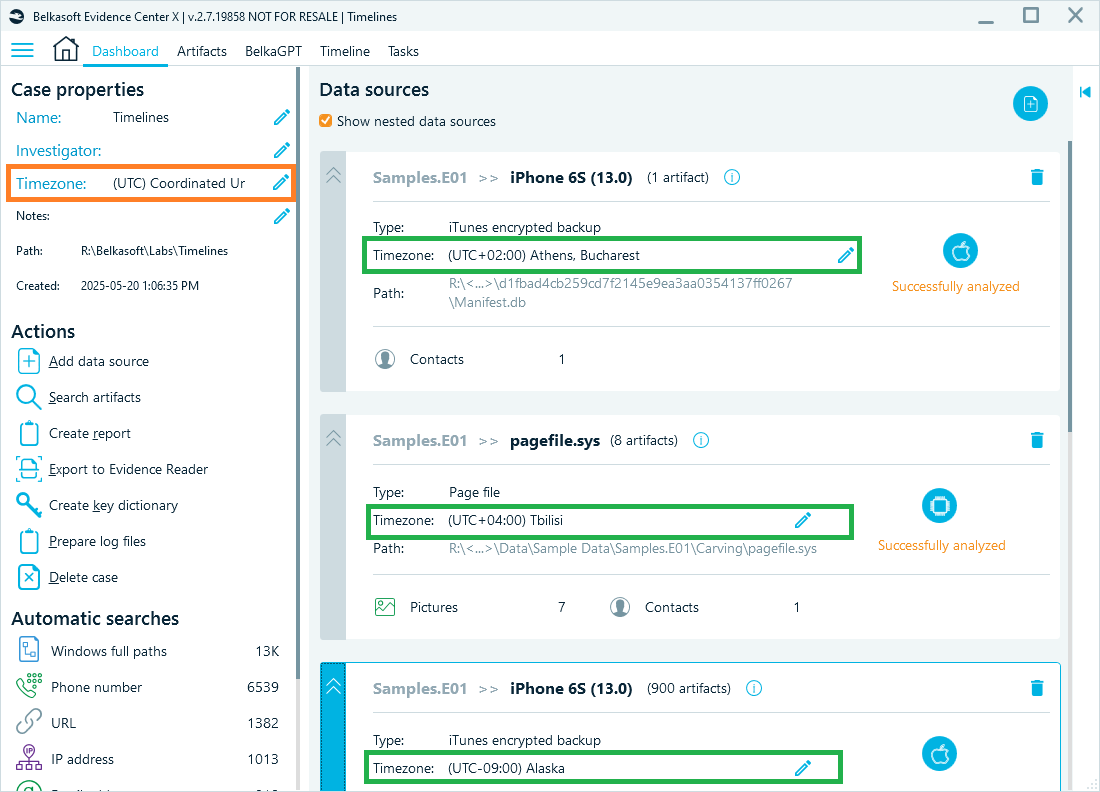This screenshot has width=1100, height=792.
Task: Click the Contacts icon under first iPhone 6S
Action: (385, 359)
